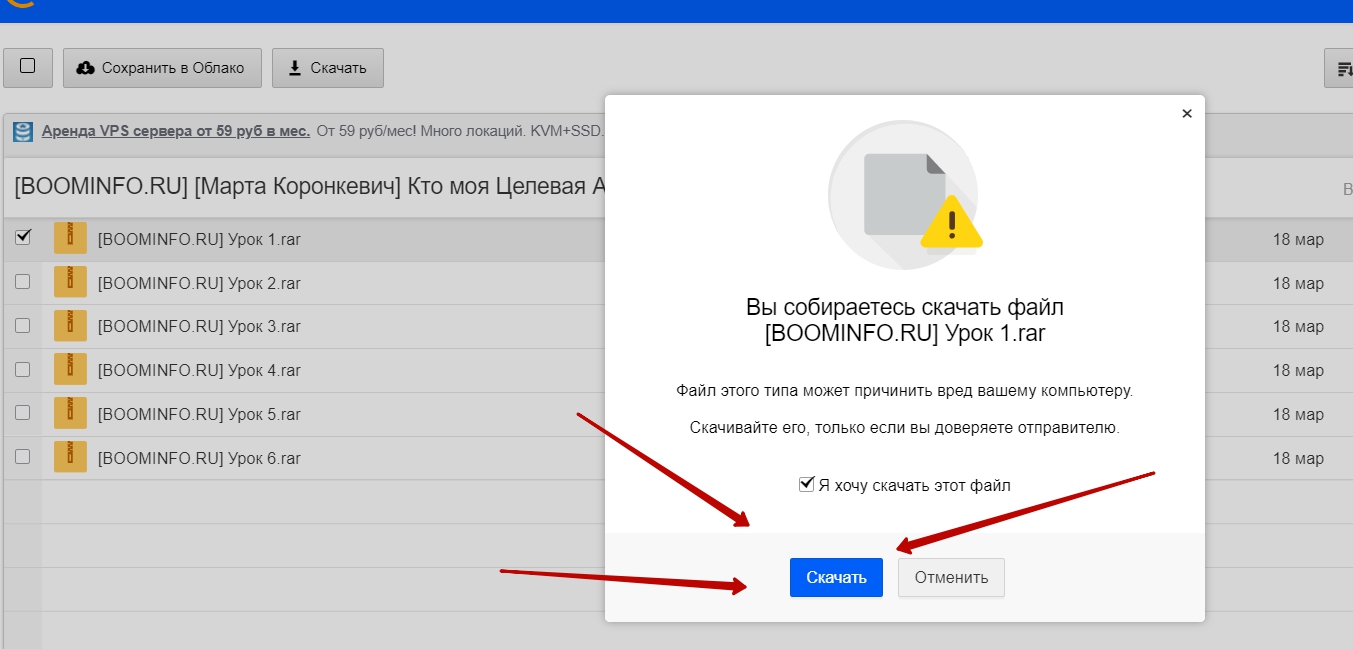Click the '18 мар' date of Урок 4.rar

(1298, 371)
